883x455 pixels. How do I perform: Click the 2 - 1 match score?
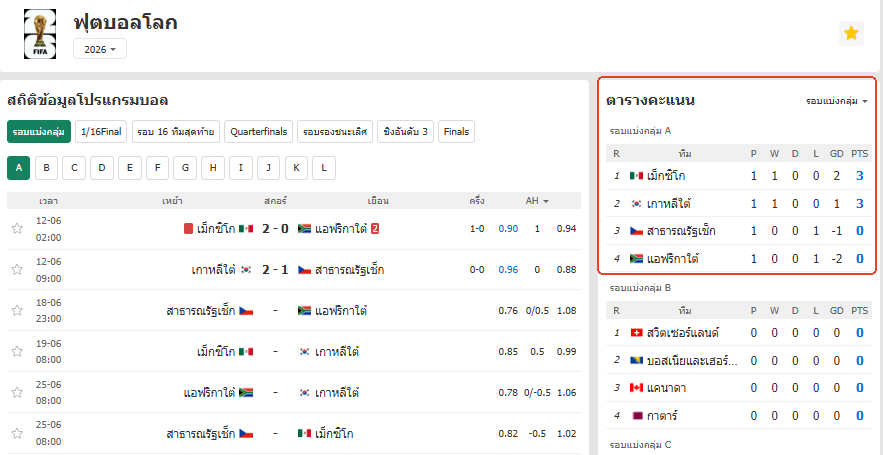pos(275,270)
